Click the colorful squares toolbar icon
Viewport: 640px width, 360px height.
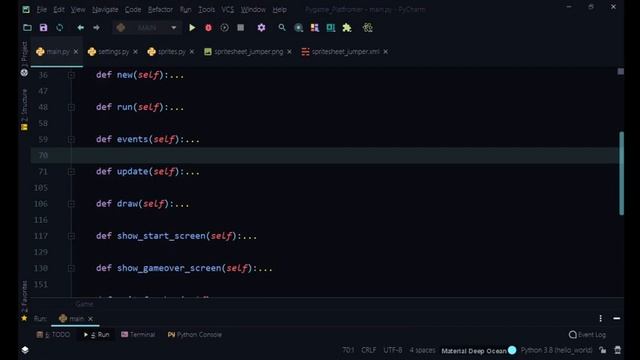(x=315, y=28)
